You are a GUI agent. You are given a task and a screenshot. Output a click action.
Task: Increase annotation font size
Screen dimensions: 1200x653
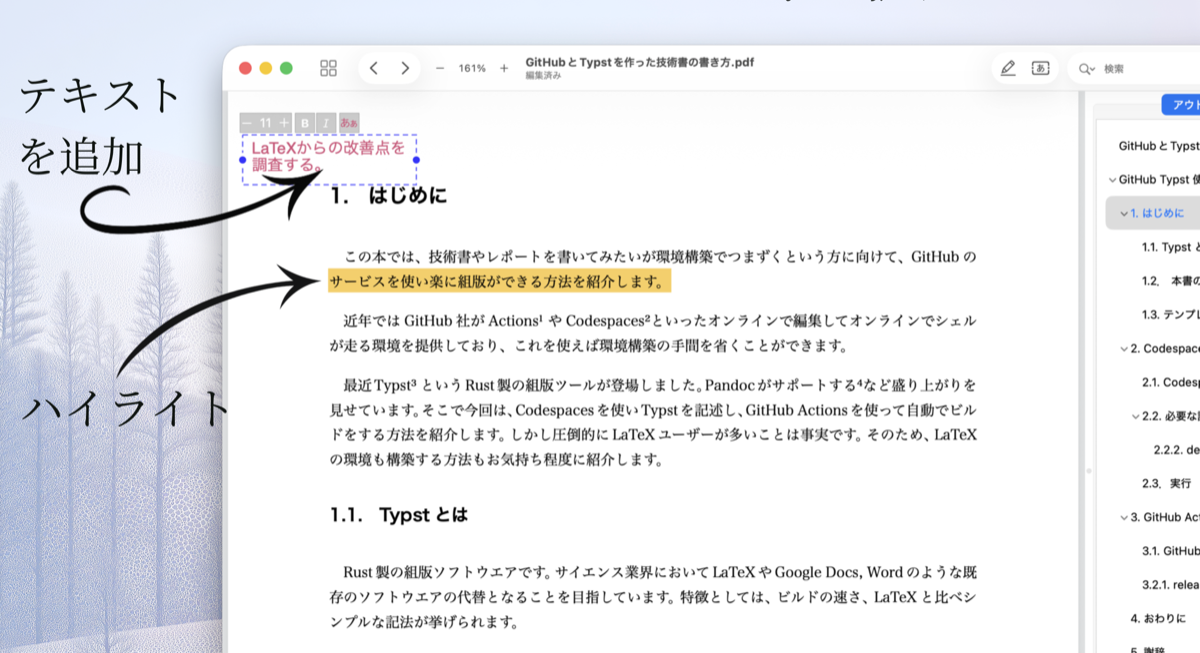point(285,122)
